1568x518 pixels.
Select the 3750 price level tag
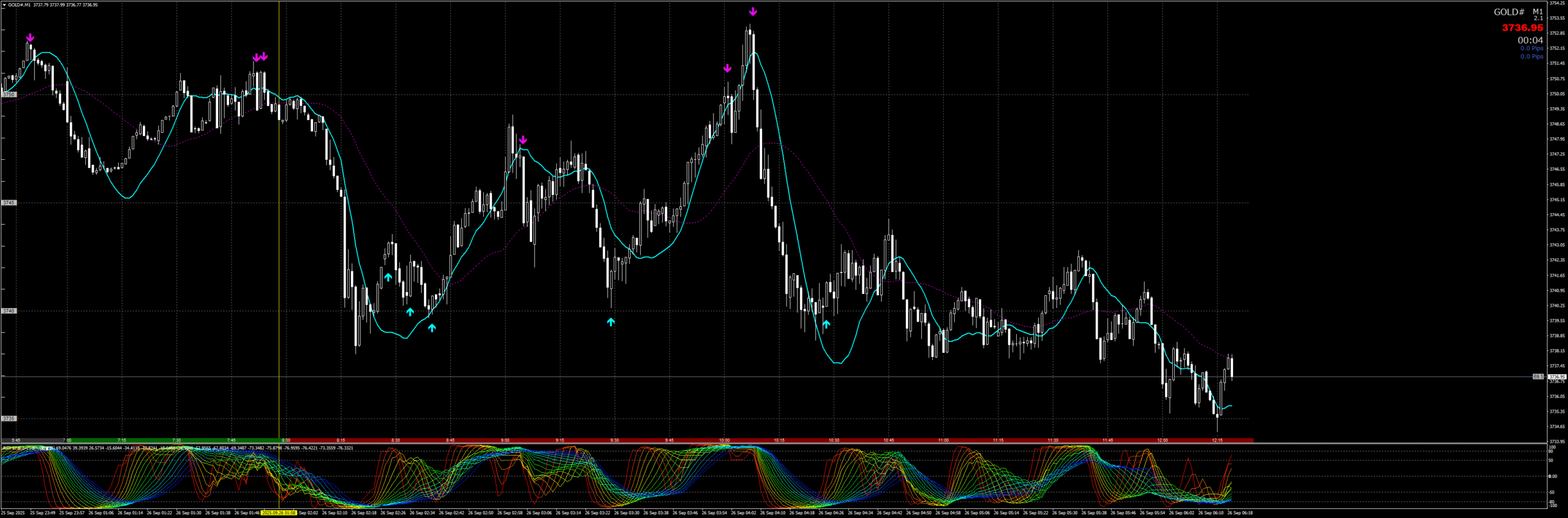(x=9, y=95)
